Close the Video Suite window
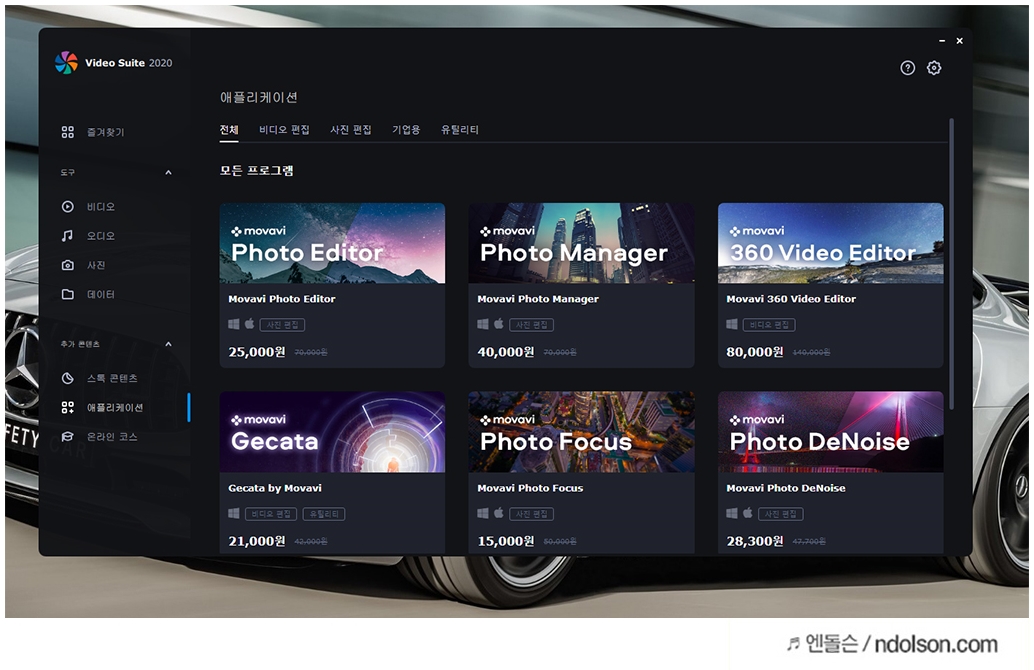This screenshot has width=1034, height=670. pos(959,41)
